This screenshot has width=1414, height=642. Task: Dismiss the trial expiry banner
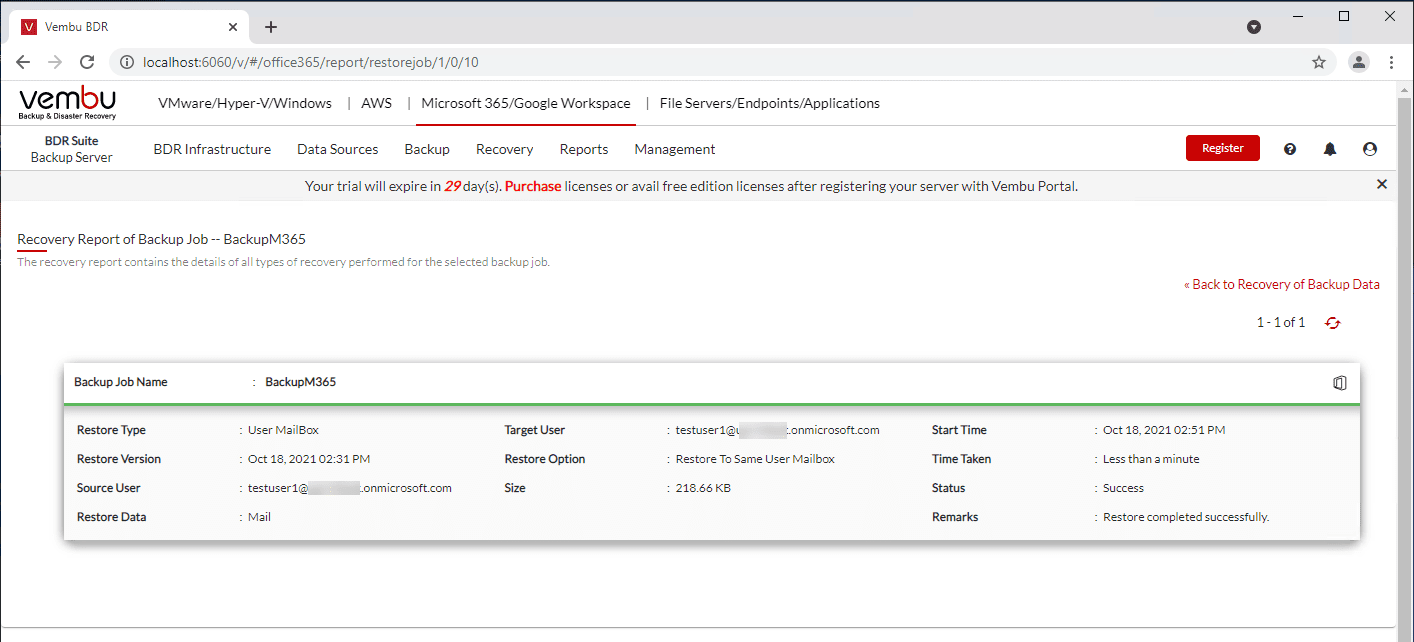tap(1382, 184)
